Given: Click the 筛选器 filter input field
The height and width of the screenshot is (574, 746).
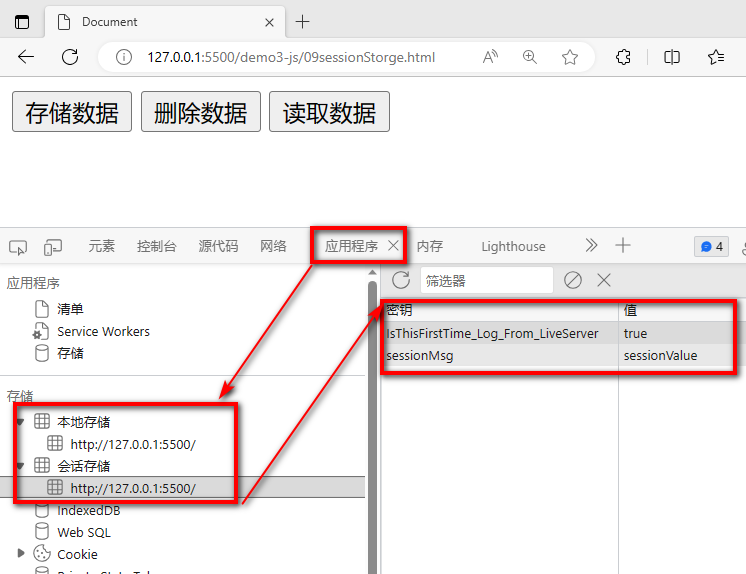Looking at the screenshot, I should coord(486,281).
